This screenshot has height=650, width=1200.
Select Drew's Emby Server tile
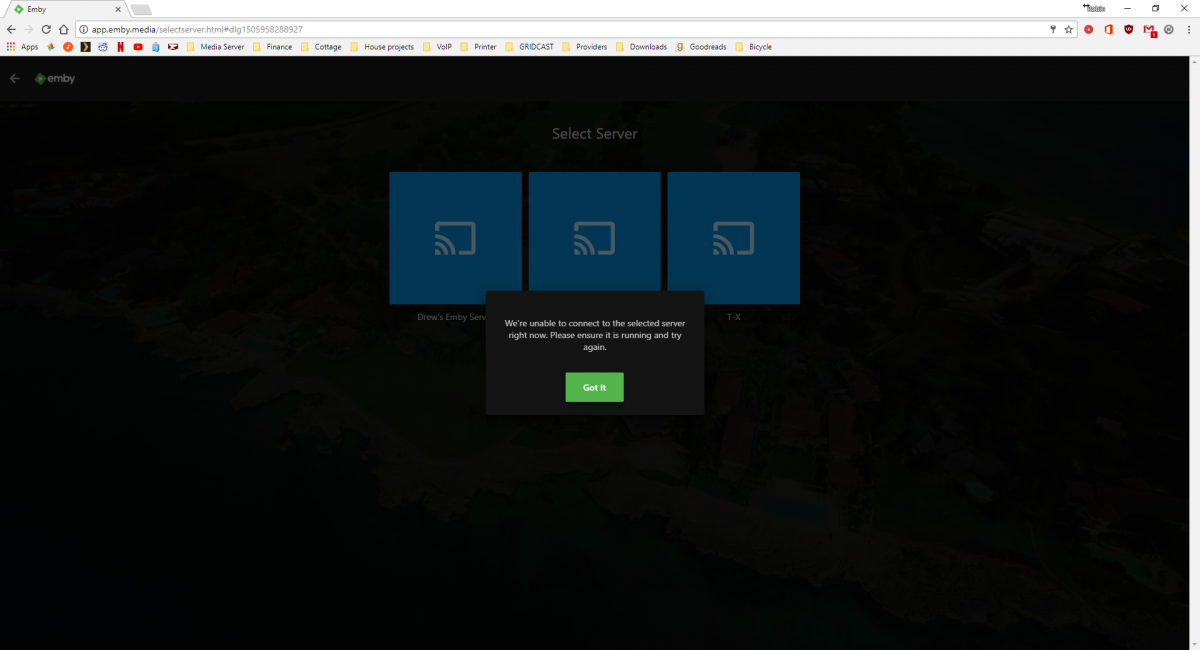point(455,238)
